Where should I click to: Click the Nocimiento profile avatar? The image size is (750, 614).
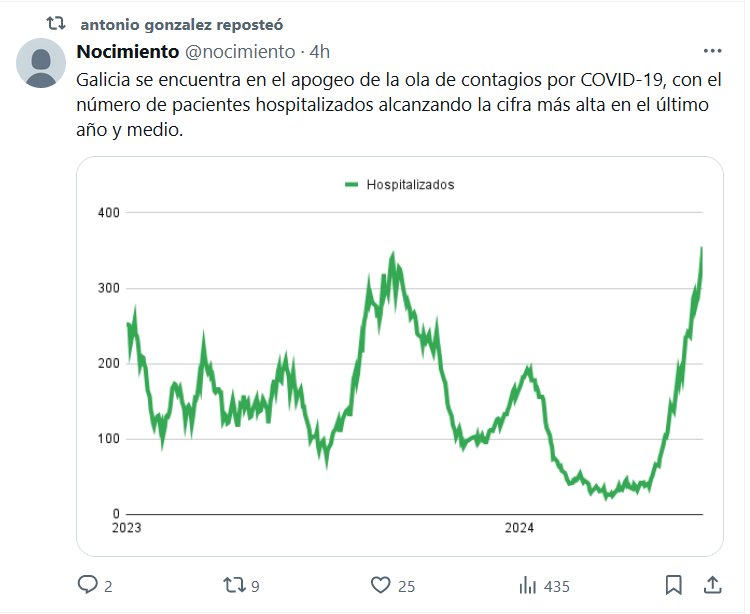(42, 63)
